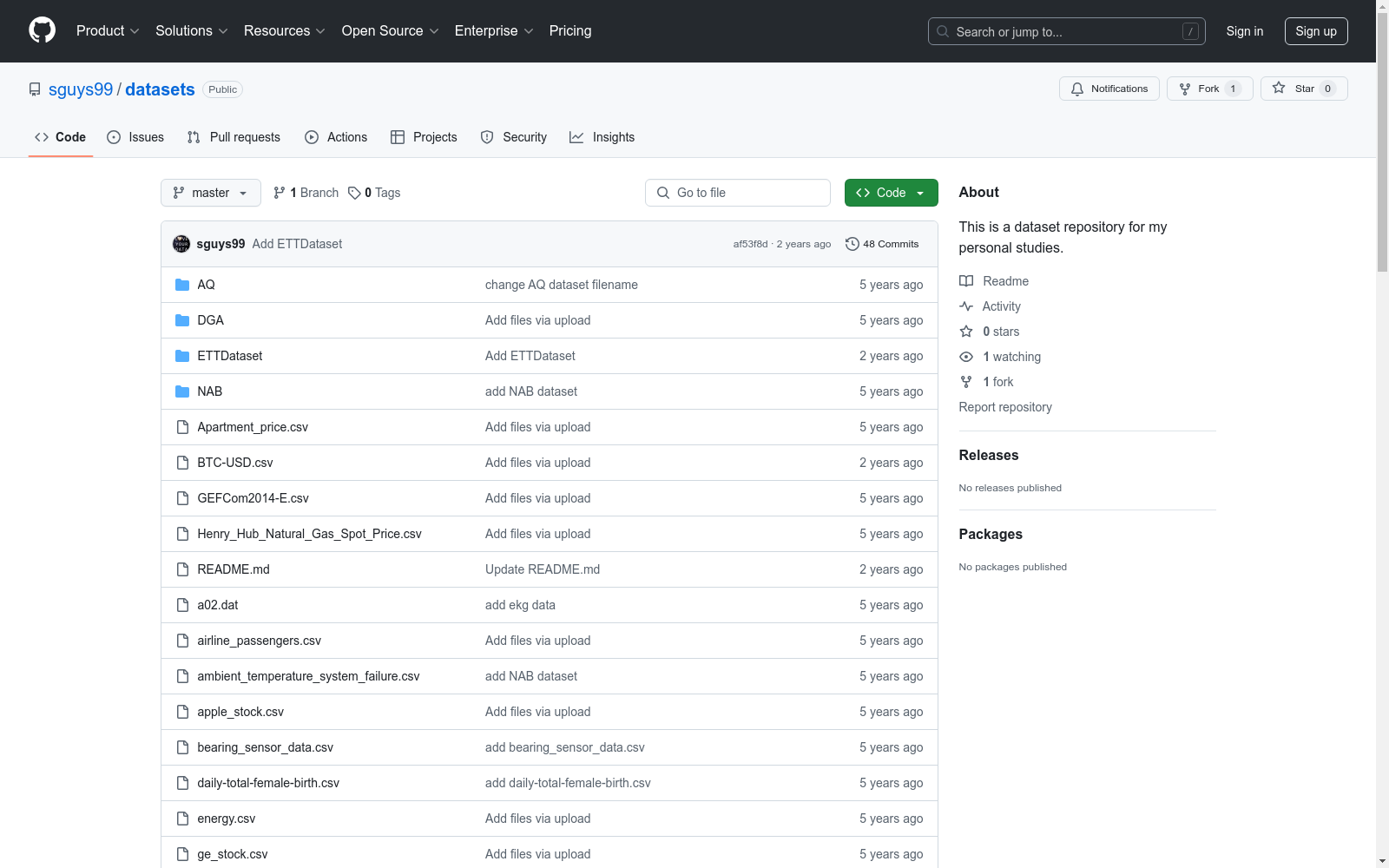Switch to the Insights tab
This screenshot has height=868, width=1389.
602,137
